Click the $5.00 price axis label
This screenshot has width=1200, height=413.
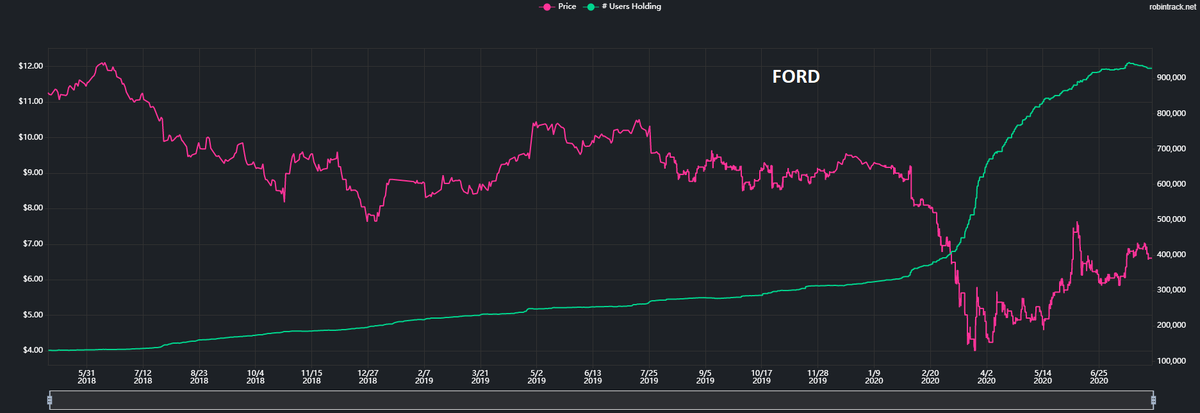[32, 315]
